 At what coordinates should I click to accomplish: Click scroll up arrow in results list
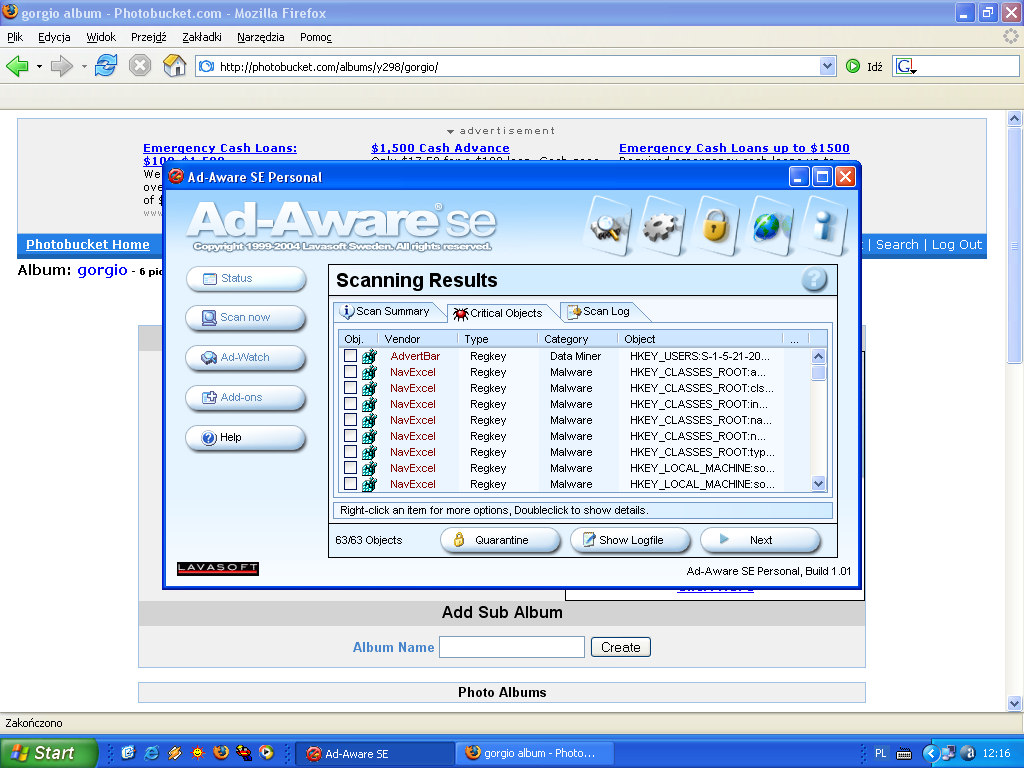pos(818,357)
